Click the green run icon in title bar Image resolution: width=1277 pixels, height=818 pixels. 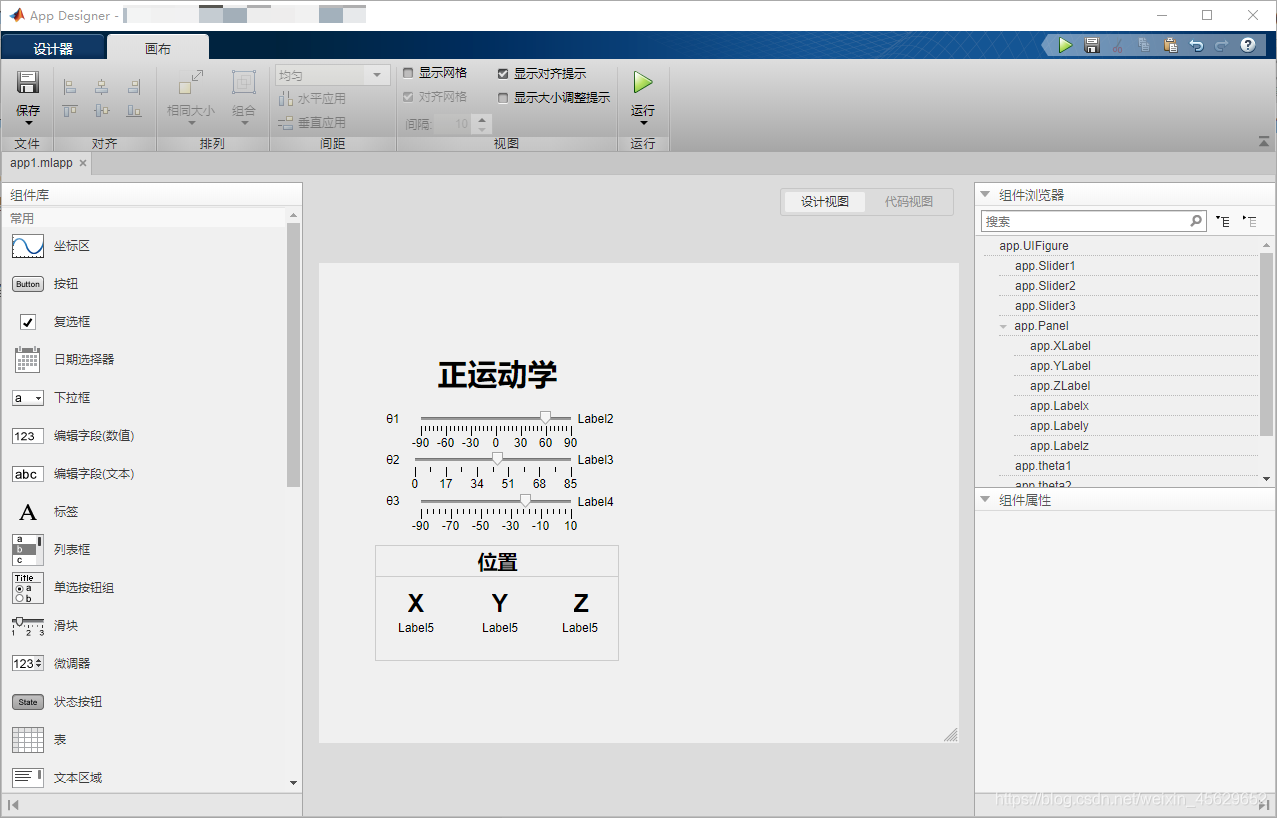click(x=1063, y=44)
